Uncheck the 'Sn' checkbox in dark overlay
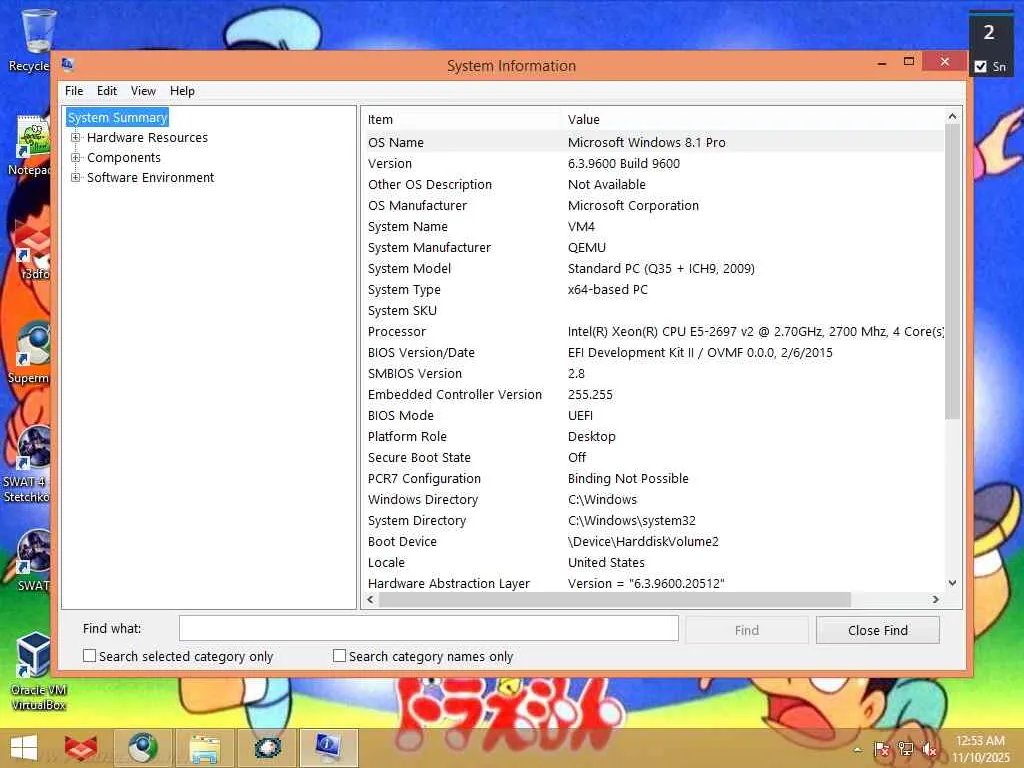 coord(980,66)
